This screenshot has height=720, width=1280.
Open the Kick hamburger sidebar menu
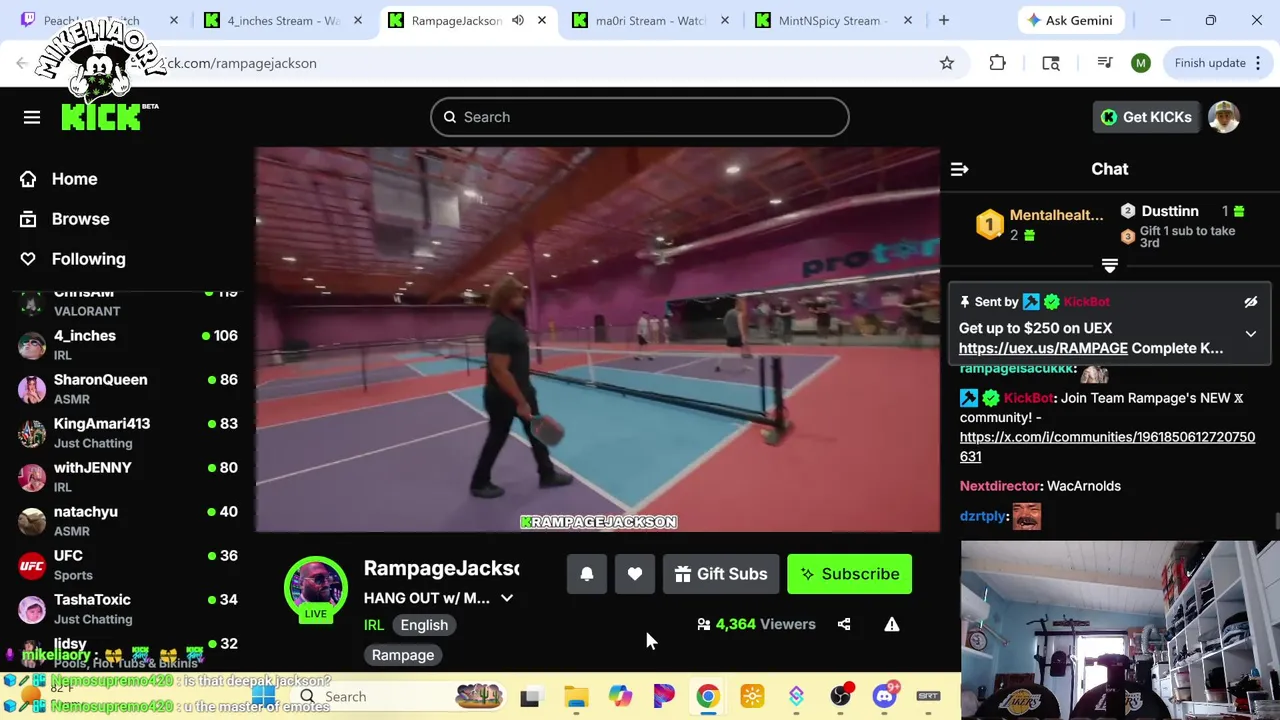[32, 118]
